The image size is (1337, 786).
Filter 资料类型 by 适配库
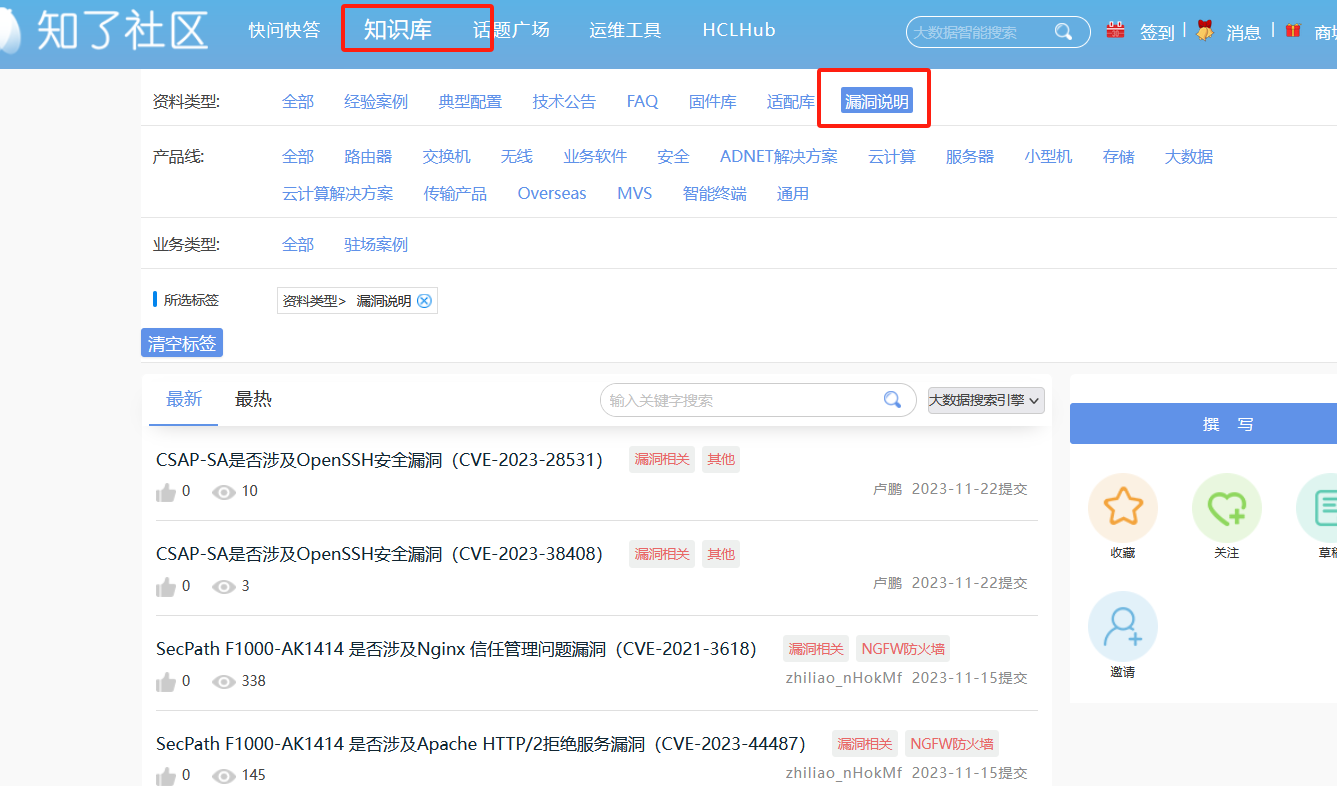[x=791, y=101]
